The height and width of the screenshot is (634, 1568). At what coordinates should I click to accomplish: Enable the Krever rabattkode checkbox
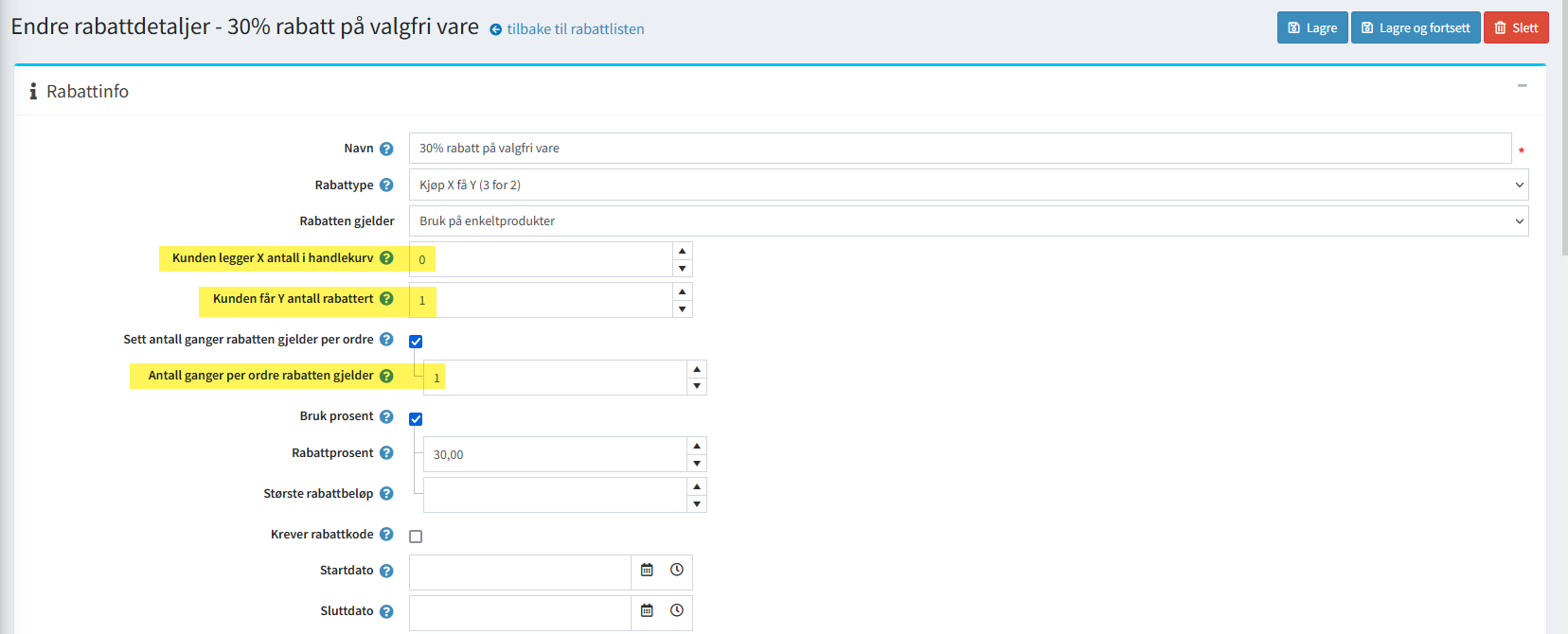pos(416,537)
